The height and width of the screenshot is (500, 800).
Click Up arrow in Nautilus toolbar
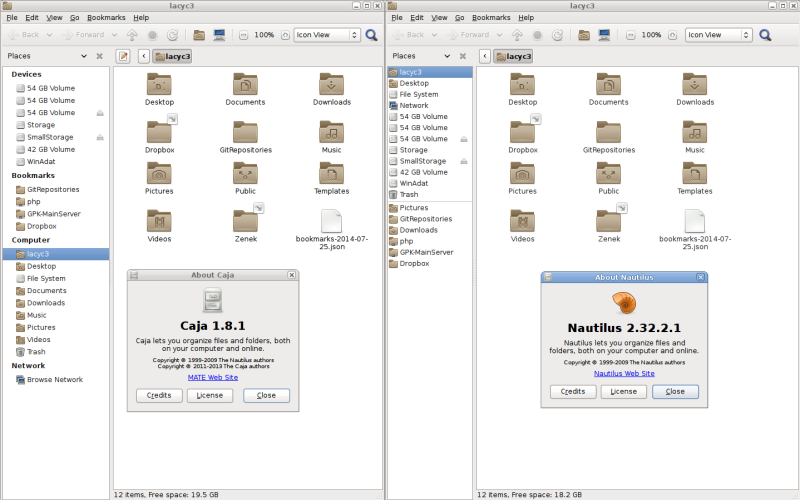click(517, 35)
